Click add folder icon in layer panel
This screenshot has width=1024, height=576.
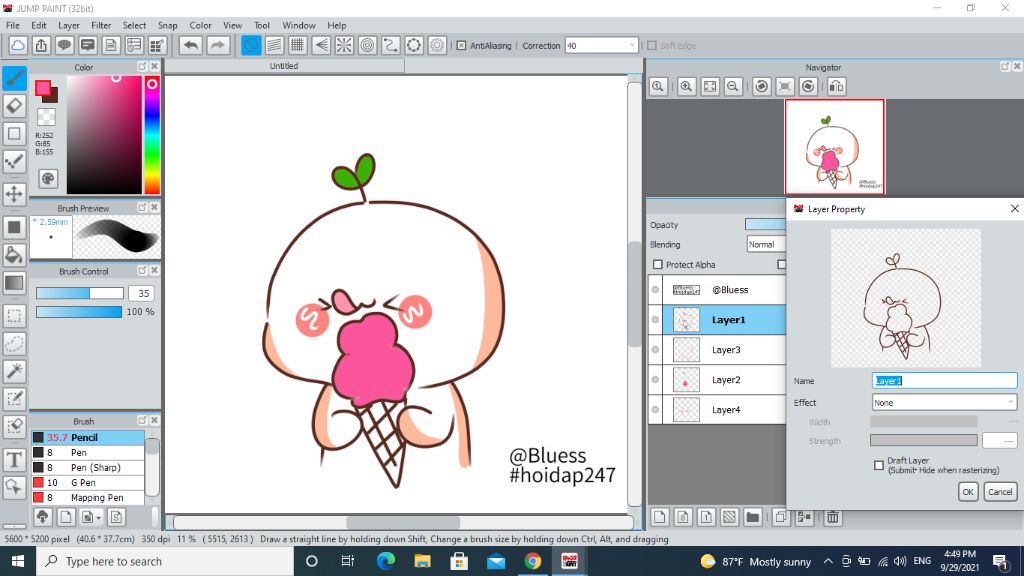click(x=752, y=517)
